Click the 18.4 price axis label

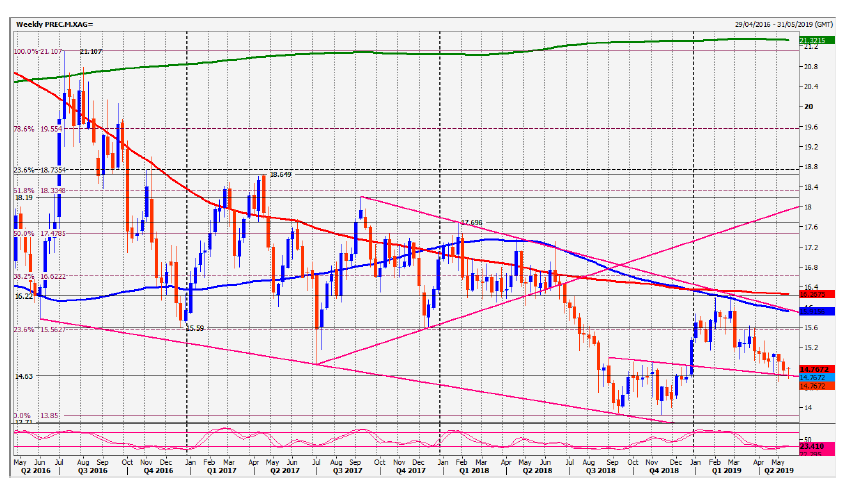pos(811,187)
